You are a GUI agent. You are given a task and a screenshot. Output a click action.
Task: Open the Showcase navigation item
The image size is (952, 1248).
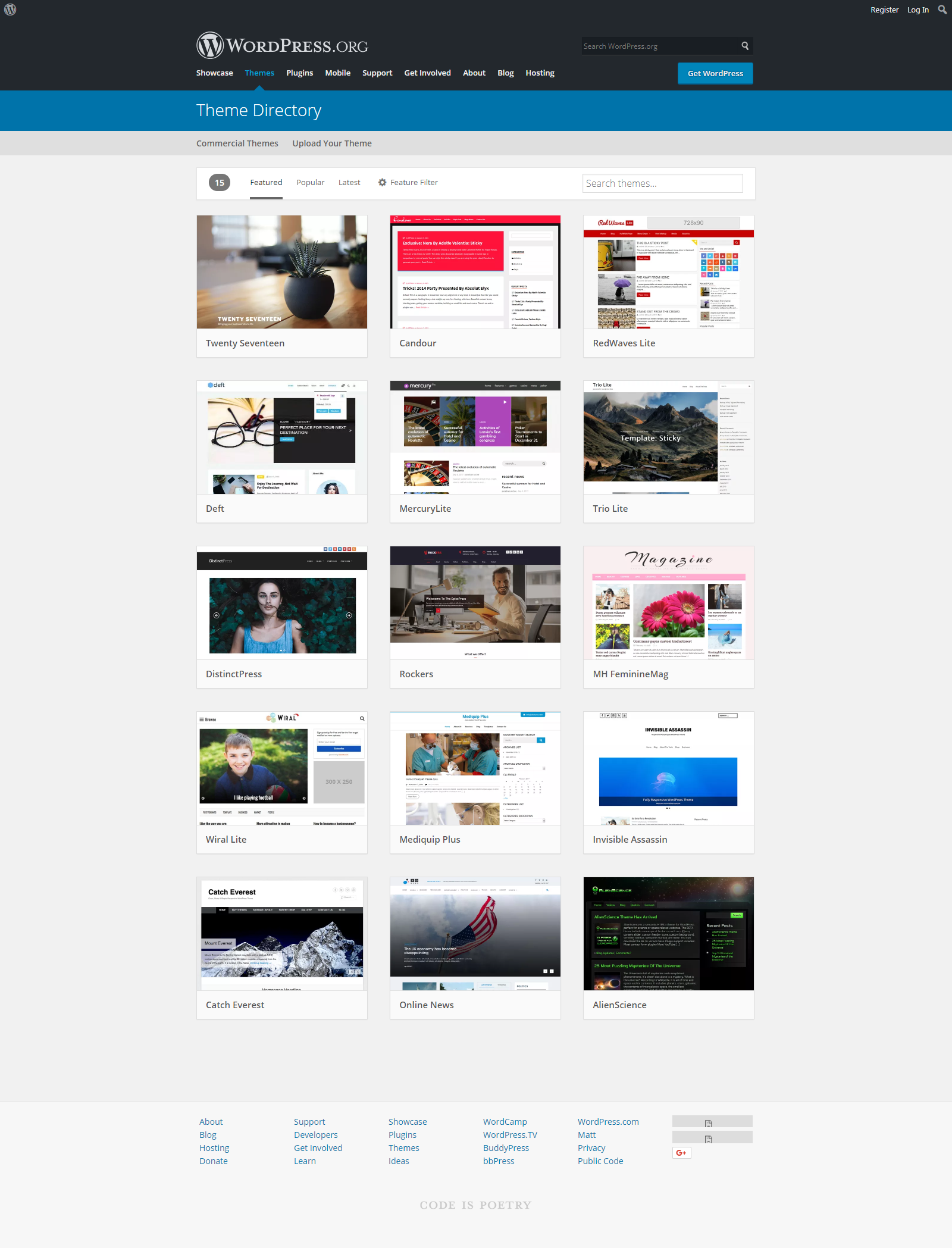click(215, 73)
